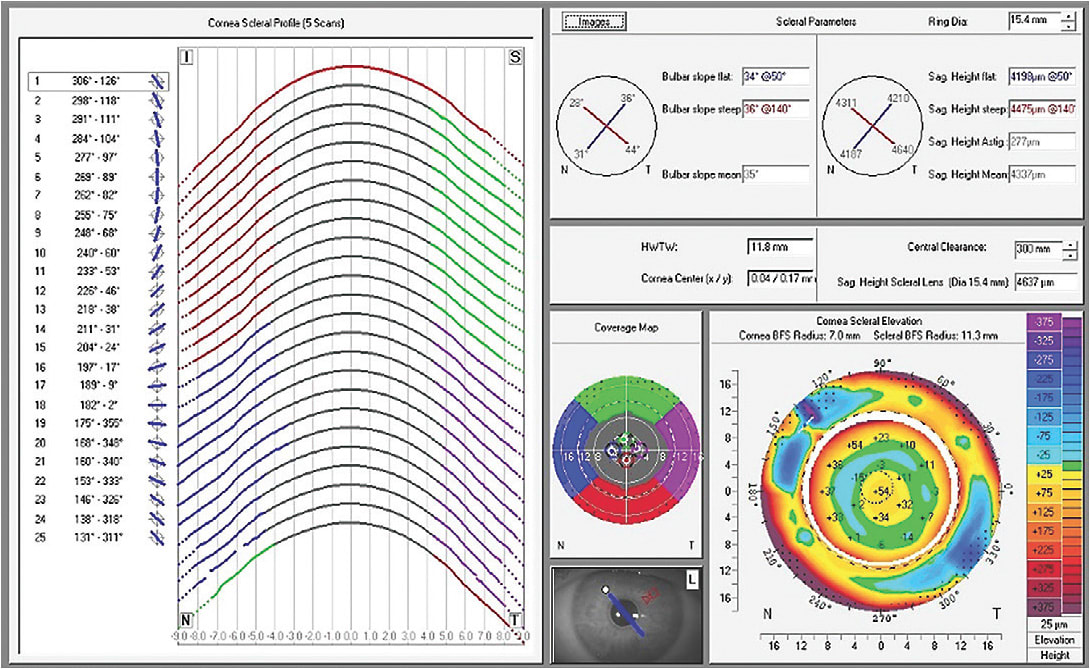Viewport: 1090px width, 669px height.
Task: Click the meridian icon for scan 197°-17°
Action: (158, 366)
